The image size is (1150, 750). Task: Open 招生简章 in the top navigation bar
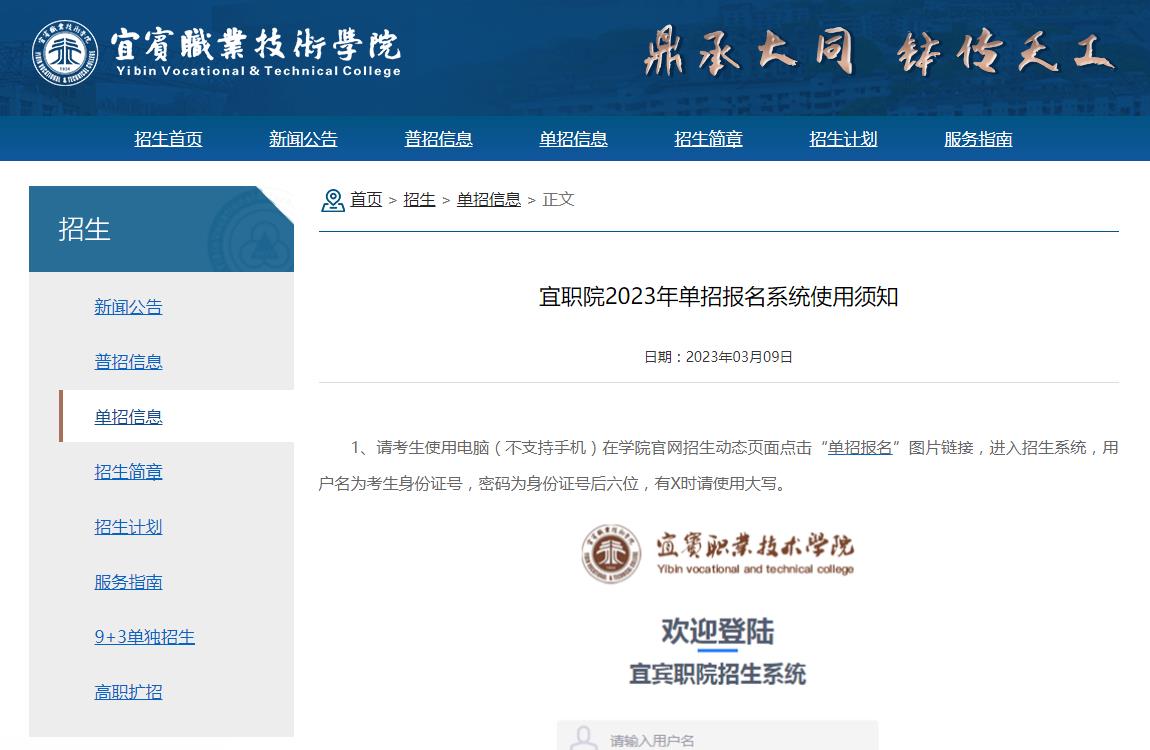tap(708, 139)
